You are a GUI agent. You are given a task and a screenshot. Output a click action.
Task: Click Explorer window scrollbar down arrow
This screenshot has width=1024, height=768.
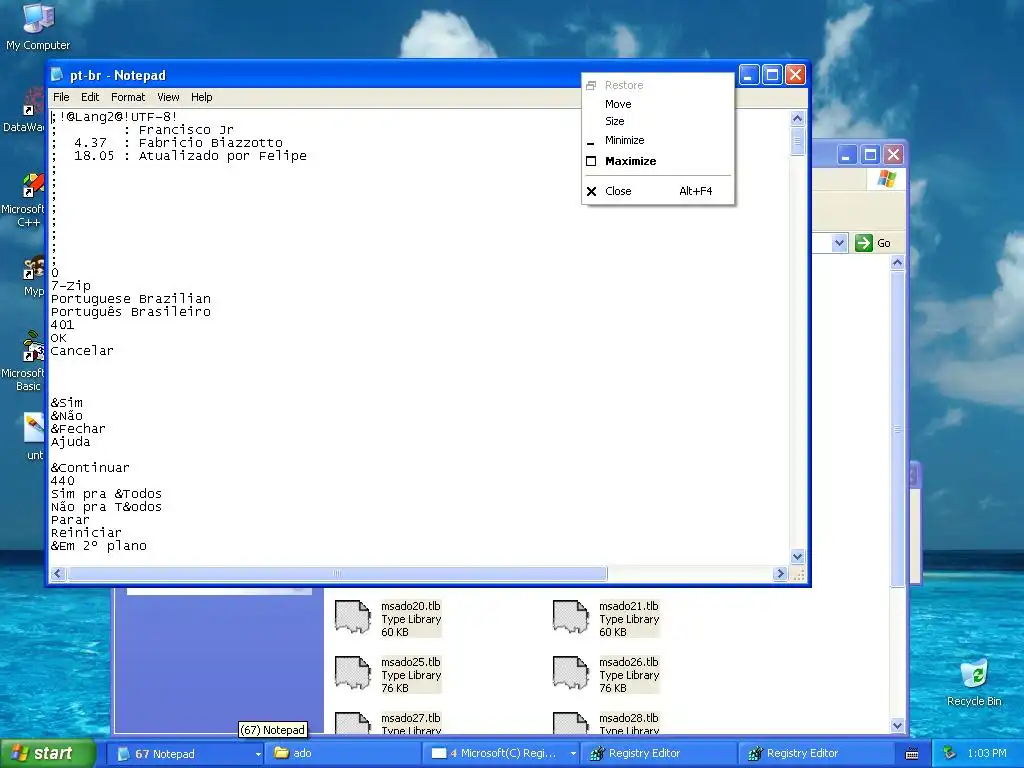[x=897, y=725]
